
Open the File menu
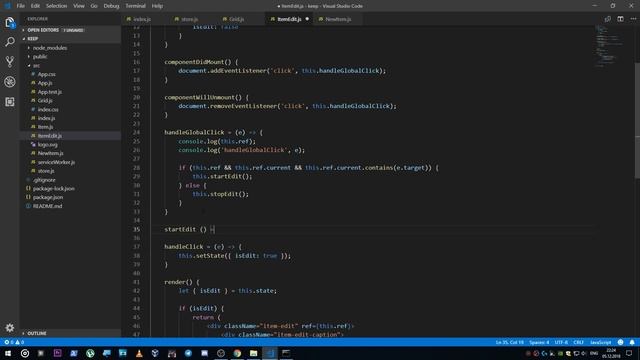pyautogui.click(x=20, y=6)
